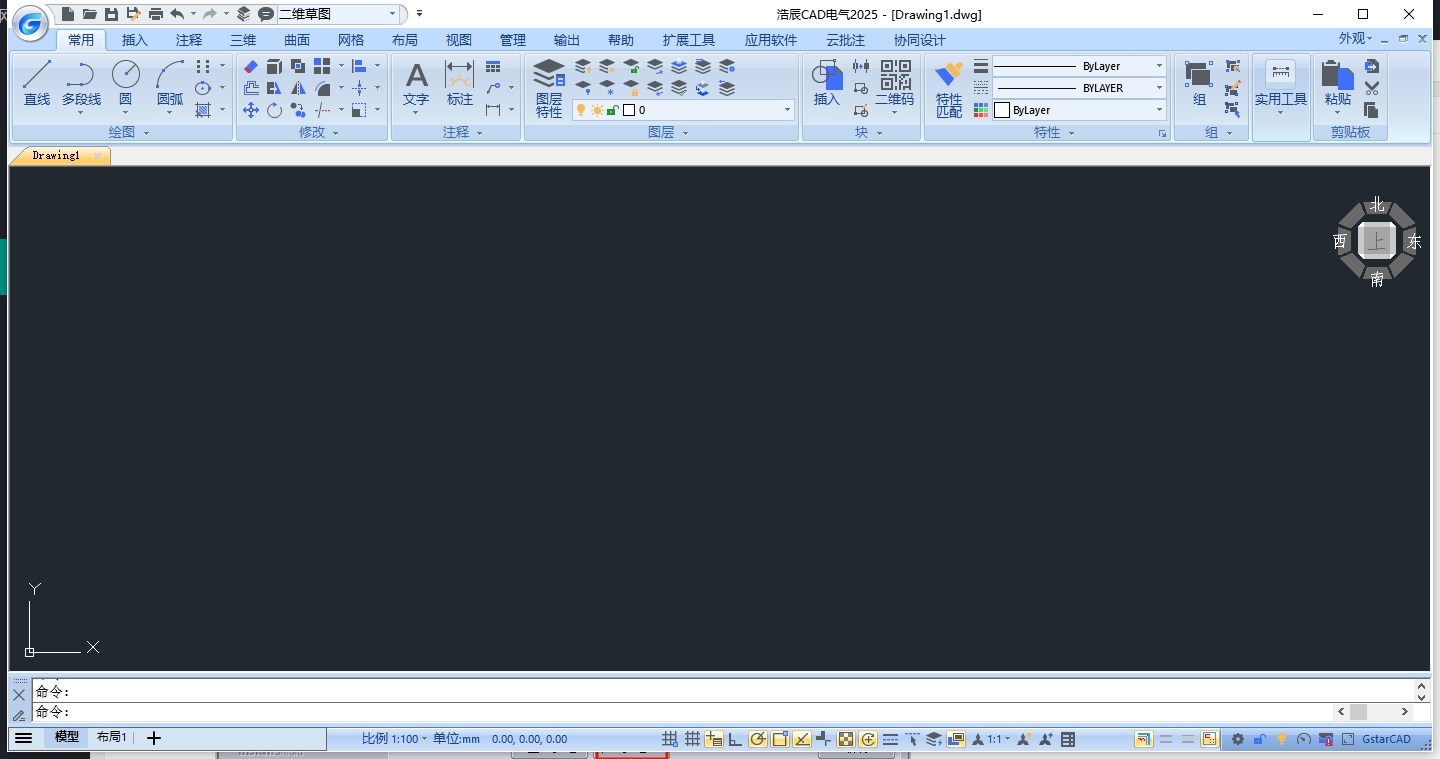This screenshot has width=1440, height=759.
Task: Click the red eraser (delete) icon
Action: click(x=251, y=66)
